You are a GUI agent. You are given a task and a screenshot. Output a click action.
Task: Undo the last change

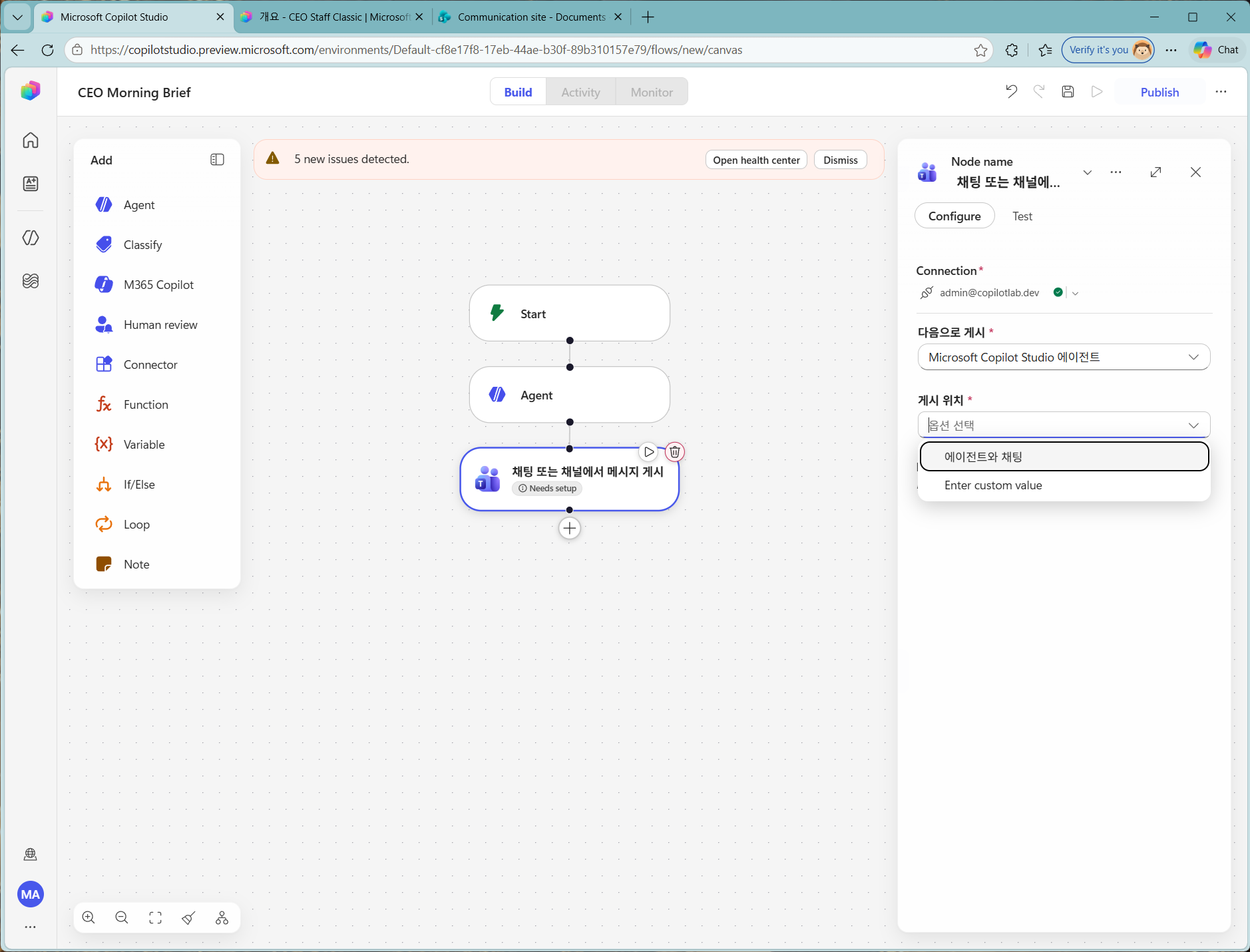[1011, 92]
